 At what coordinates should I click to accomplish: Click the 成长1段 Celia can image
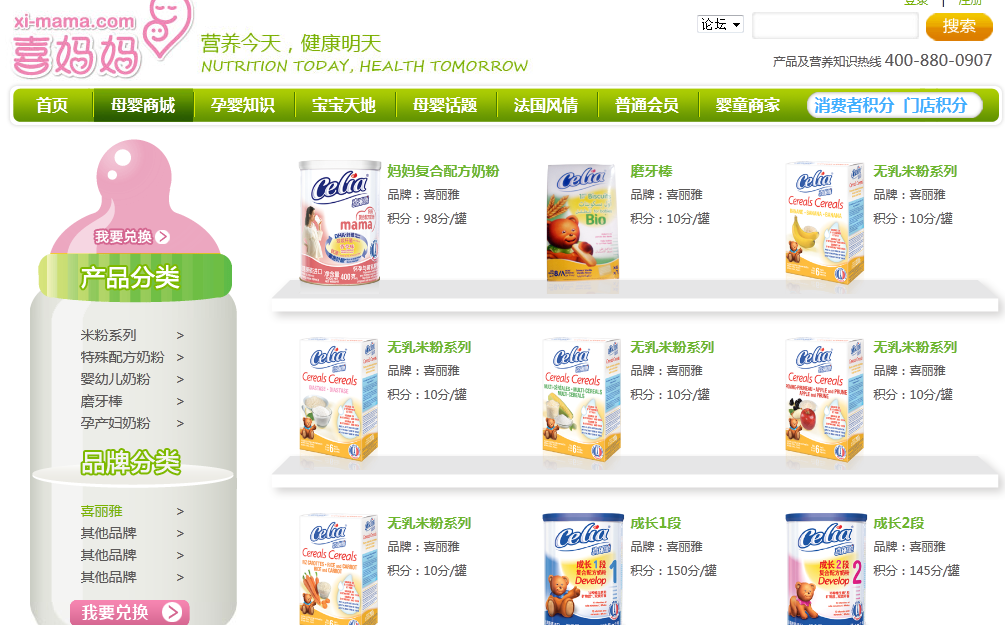coord(583,569)
